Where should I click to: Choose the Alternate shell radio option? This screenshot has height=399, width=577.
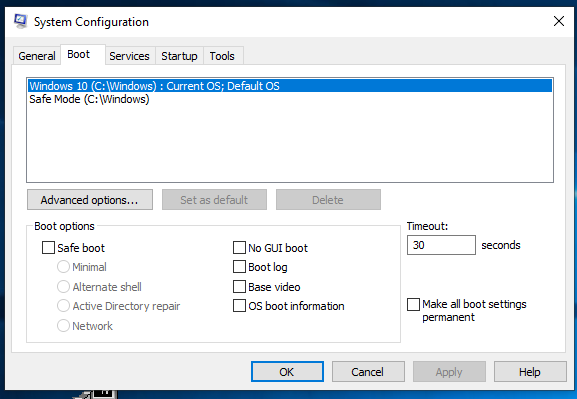click(63, 287)
